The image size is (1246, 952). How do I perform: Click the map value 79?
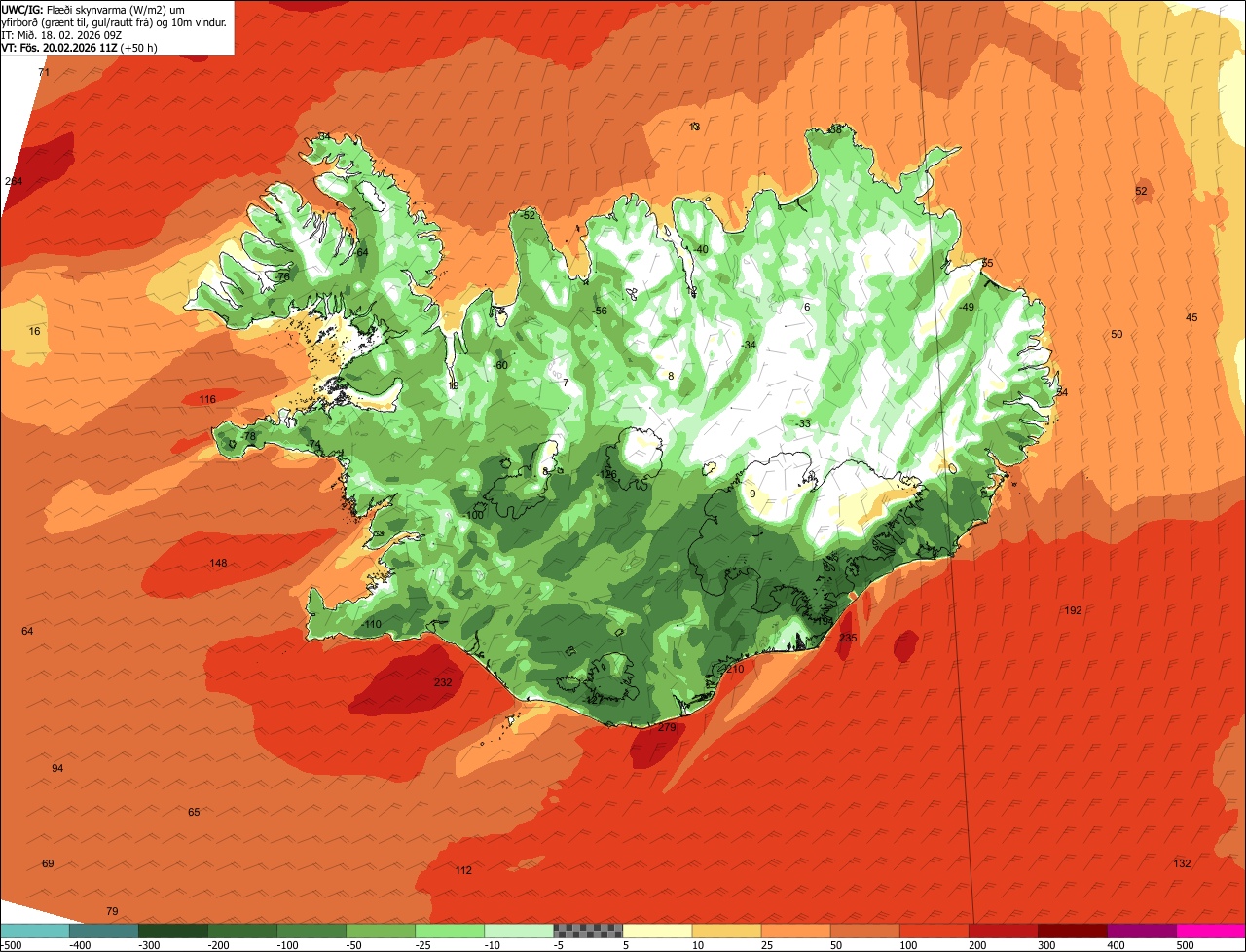click(x=112, y=912)
